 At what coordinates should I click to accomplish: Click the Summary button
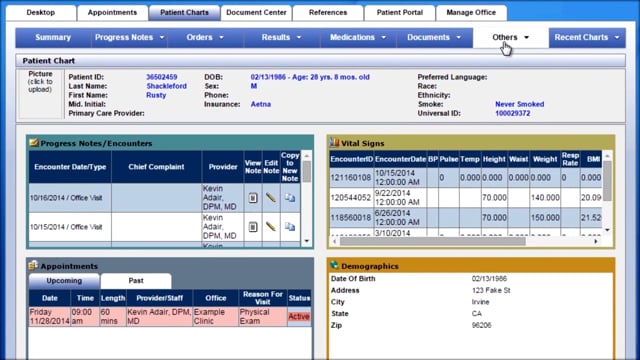53,38
